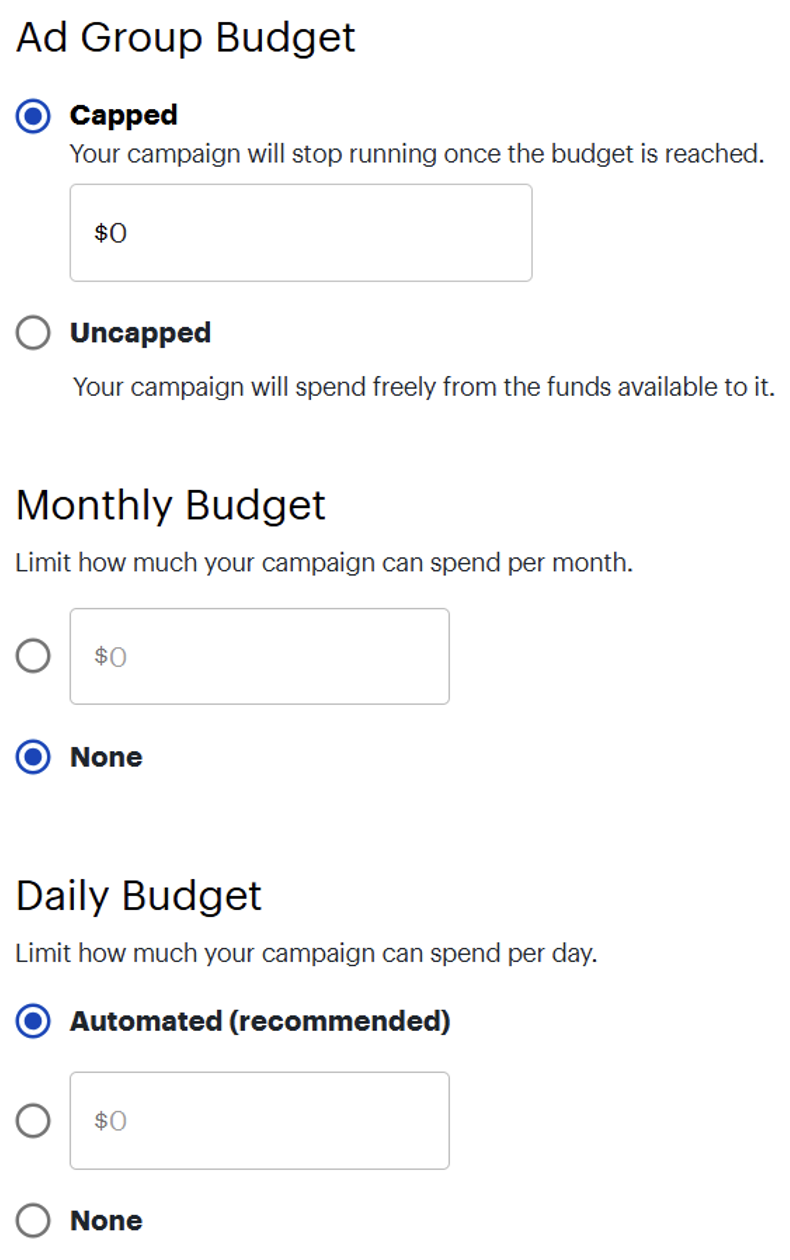790x1260 pixels.
Task: Select None radio under Daily Budget
Action: tap(33, 1221)
